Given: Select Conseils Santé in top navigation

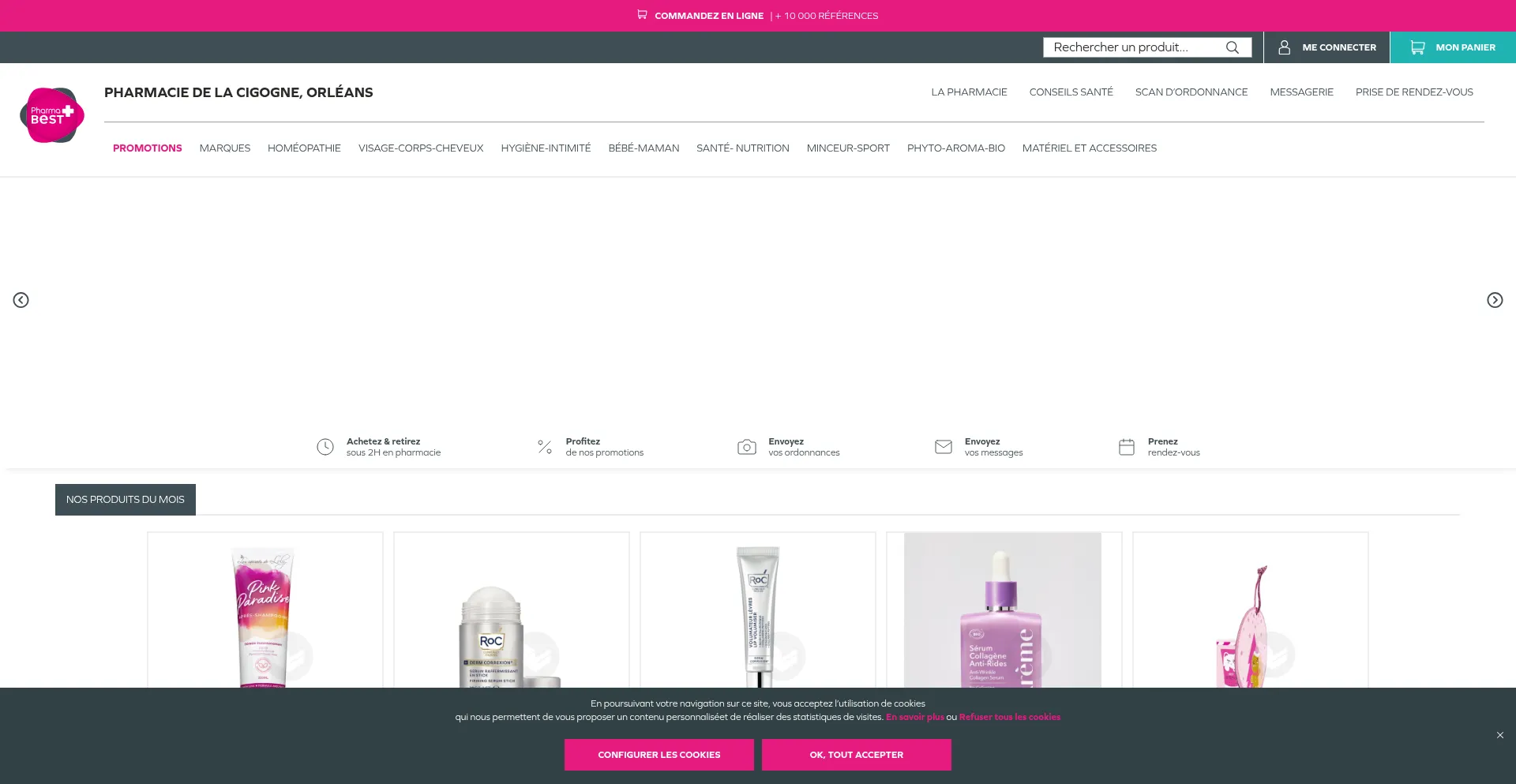Looking at the screenshot, I should [1071, 92].
